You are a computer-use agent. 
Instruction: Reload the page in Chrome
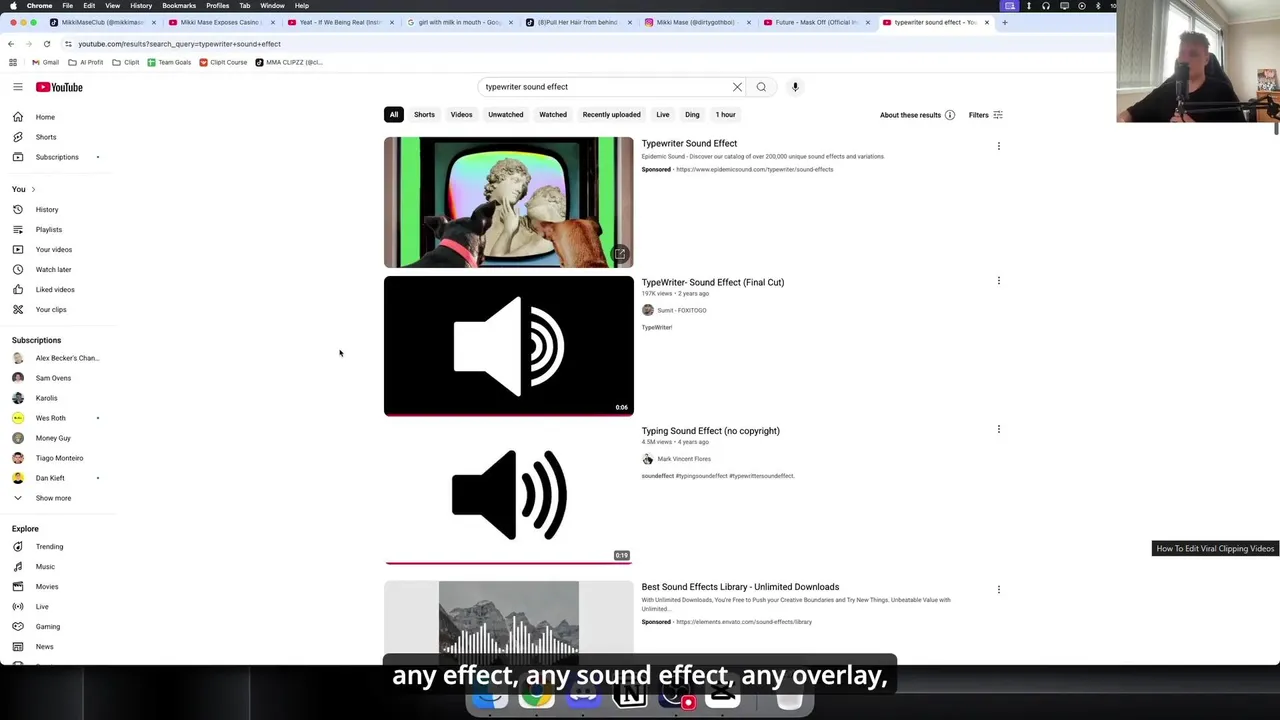click(x=46, y=44)
